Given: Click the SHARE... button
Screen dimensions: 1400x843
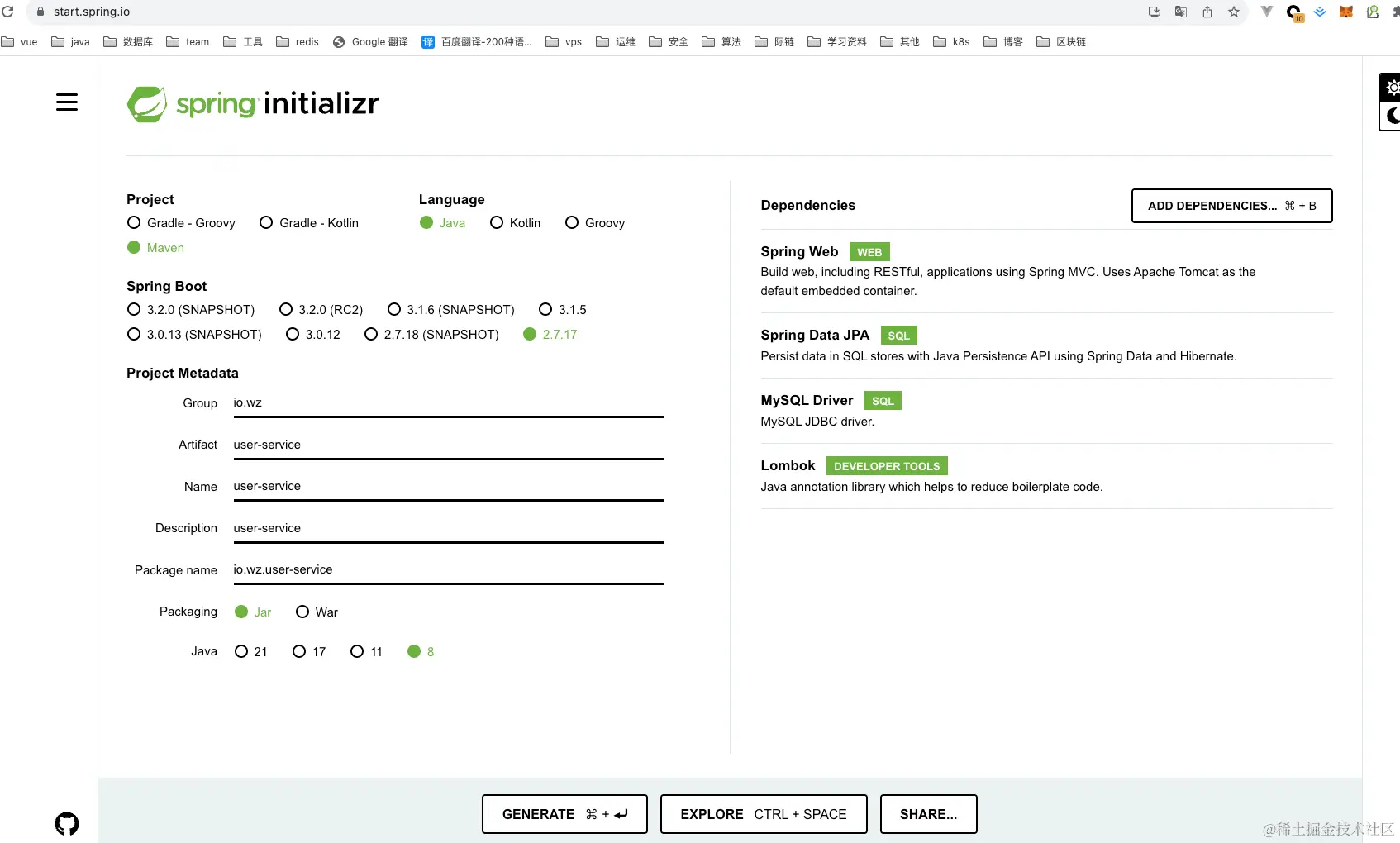Looking at the screenshot, I should pyautogui.click(x=929, y=814).
